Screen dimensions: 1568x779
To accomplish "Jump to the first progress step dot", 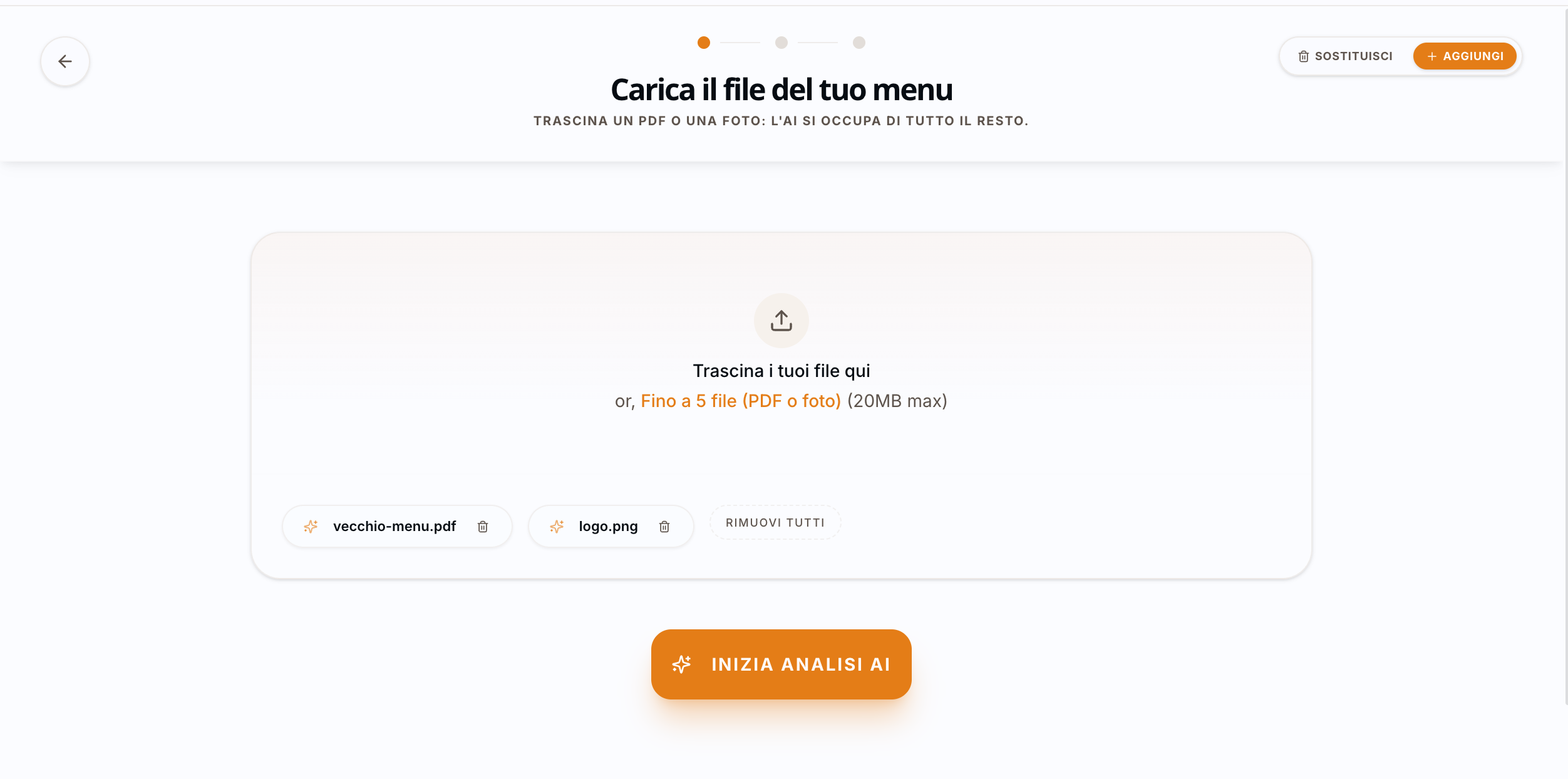I will click(704, 43).
